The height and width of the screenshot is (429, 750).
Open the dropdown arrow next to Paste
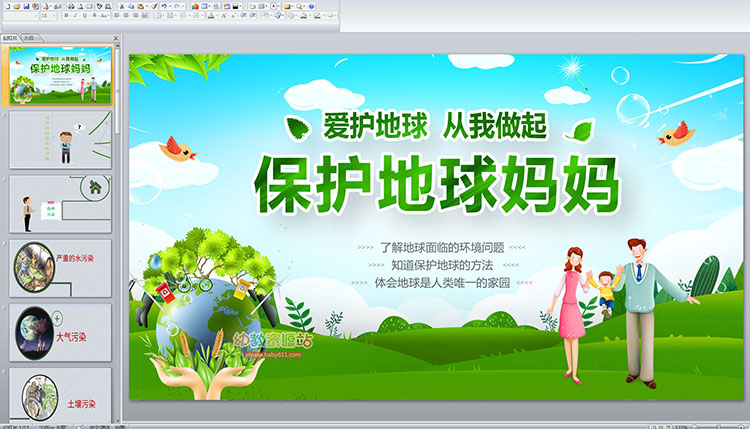pos(147,7)
